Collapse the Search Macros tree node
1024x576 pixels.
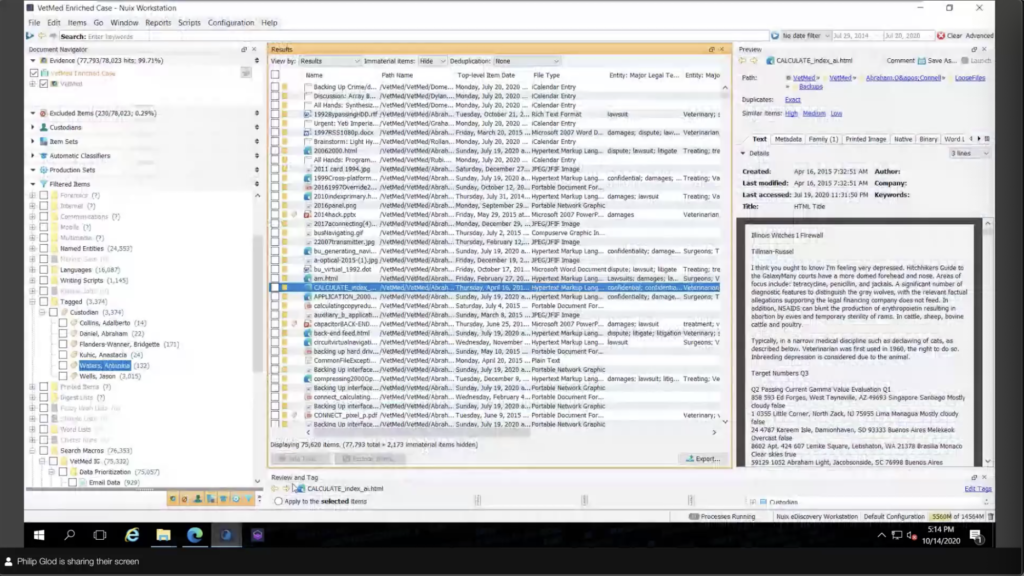[x=33, y=451]
